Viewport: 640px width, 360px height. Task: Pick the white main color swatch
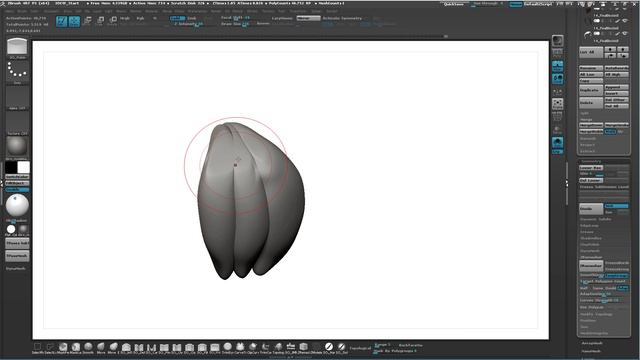(x=24, y=167)
